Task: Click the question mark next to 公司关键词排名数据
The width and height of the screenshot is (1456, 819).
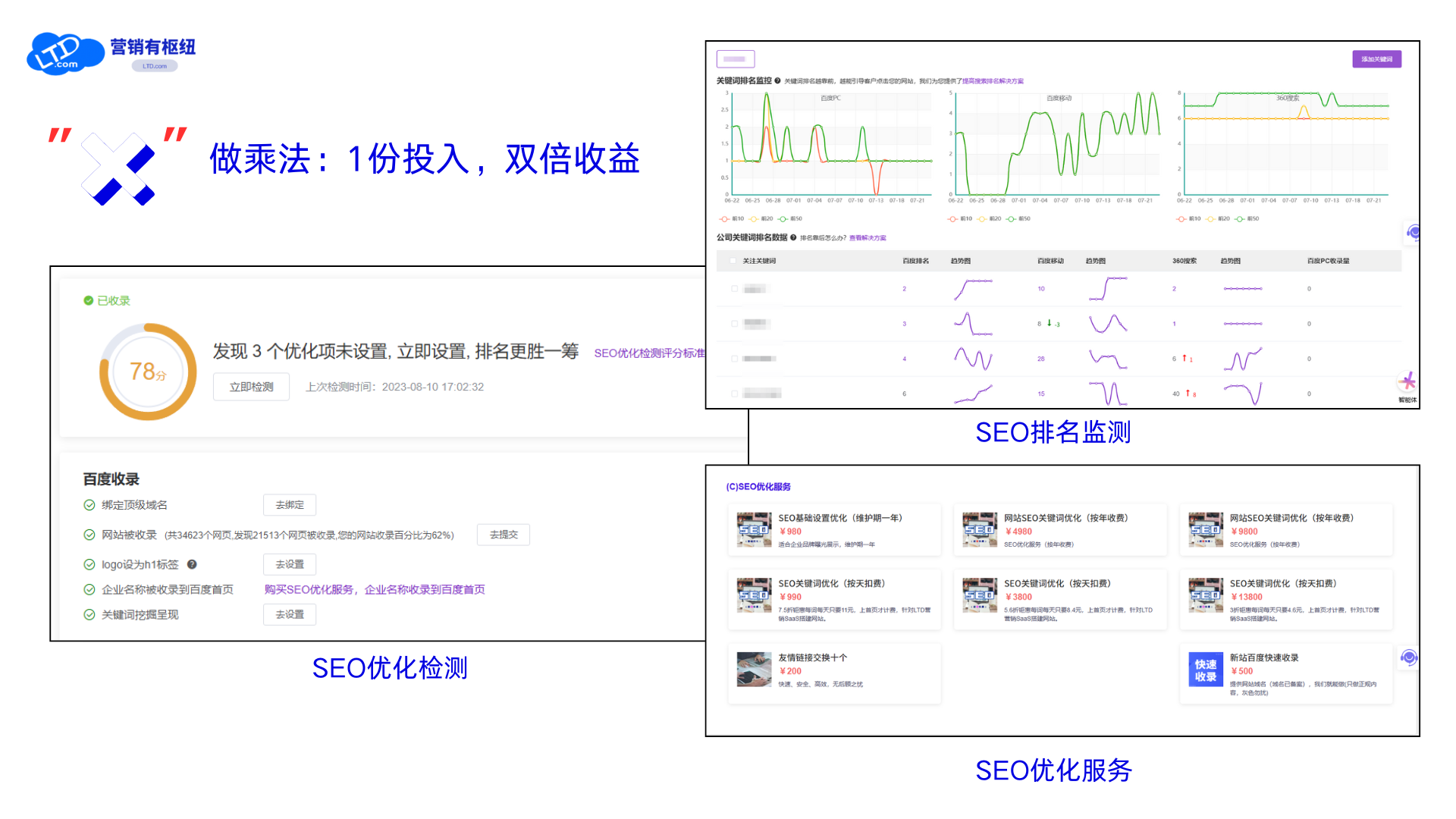Action: [793, 237]
